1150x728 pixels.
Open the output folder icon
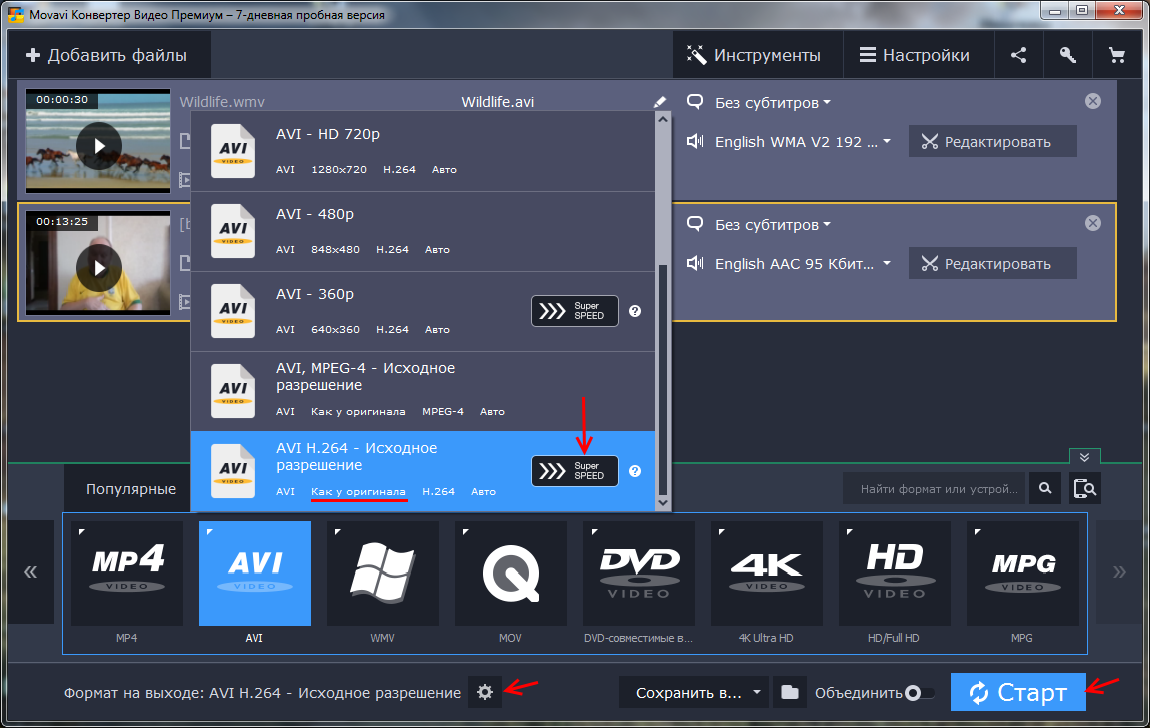790,692
